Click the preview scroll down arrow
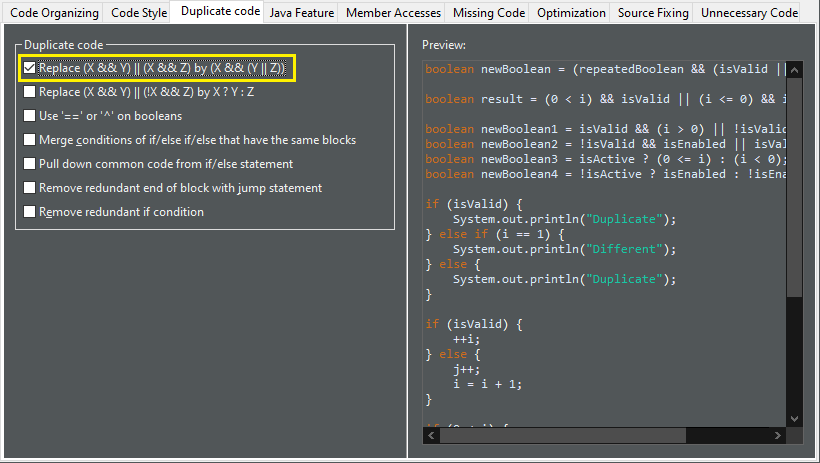This screenshot has width=820, height=463. tap(794, 419)
